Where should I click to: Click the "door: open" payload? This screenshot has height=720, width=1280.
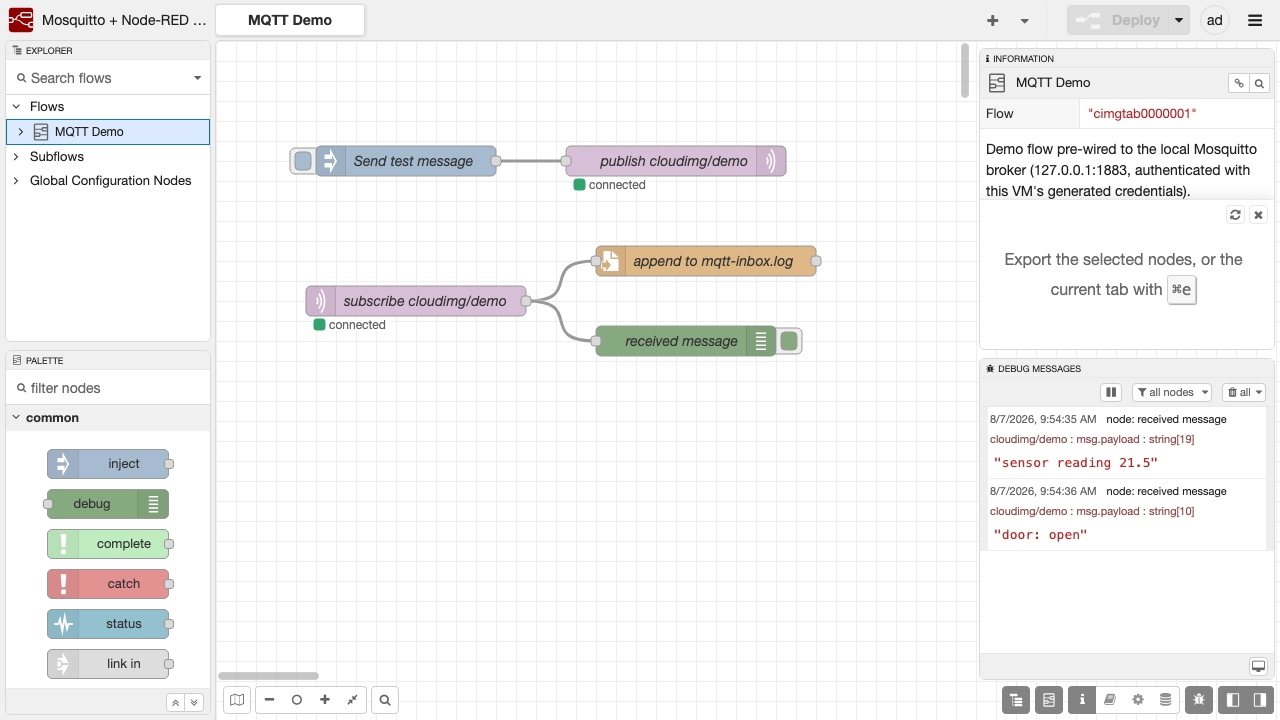[1040, 535]
